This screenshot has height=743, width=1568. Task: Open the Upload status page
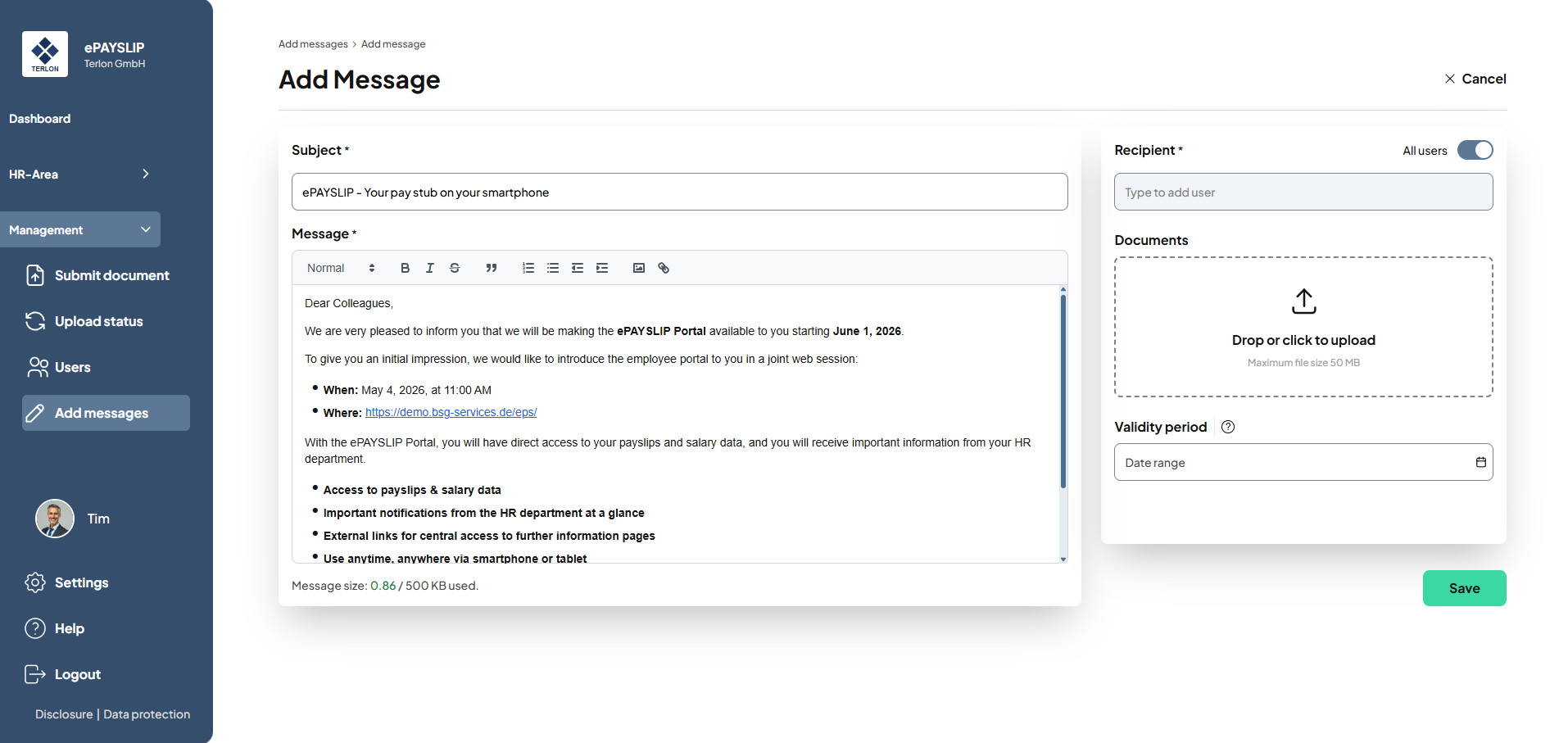[98, 321]
